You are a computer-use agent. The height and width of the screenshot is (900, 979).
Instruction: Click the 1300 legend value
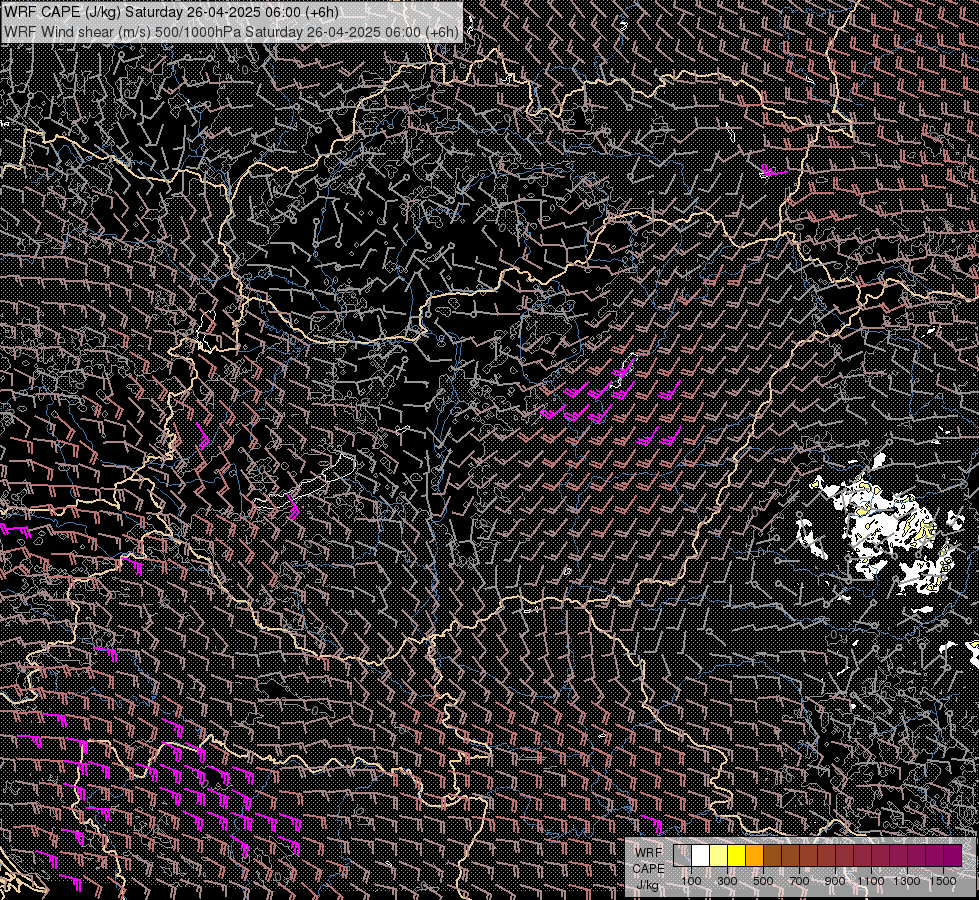click(x=907, y=881)
